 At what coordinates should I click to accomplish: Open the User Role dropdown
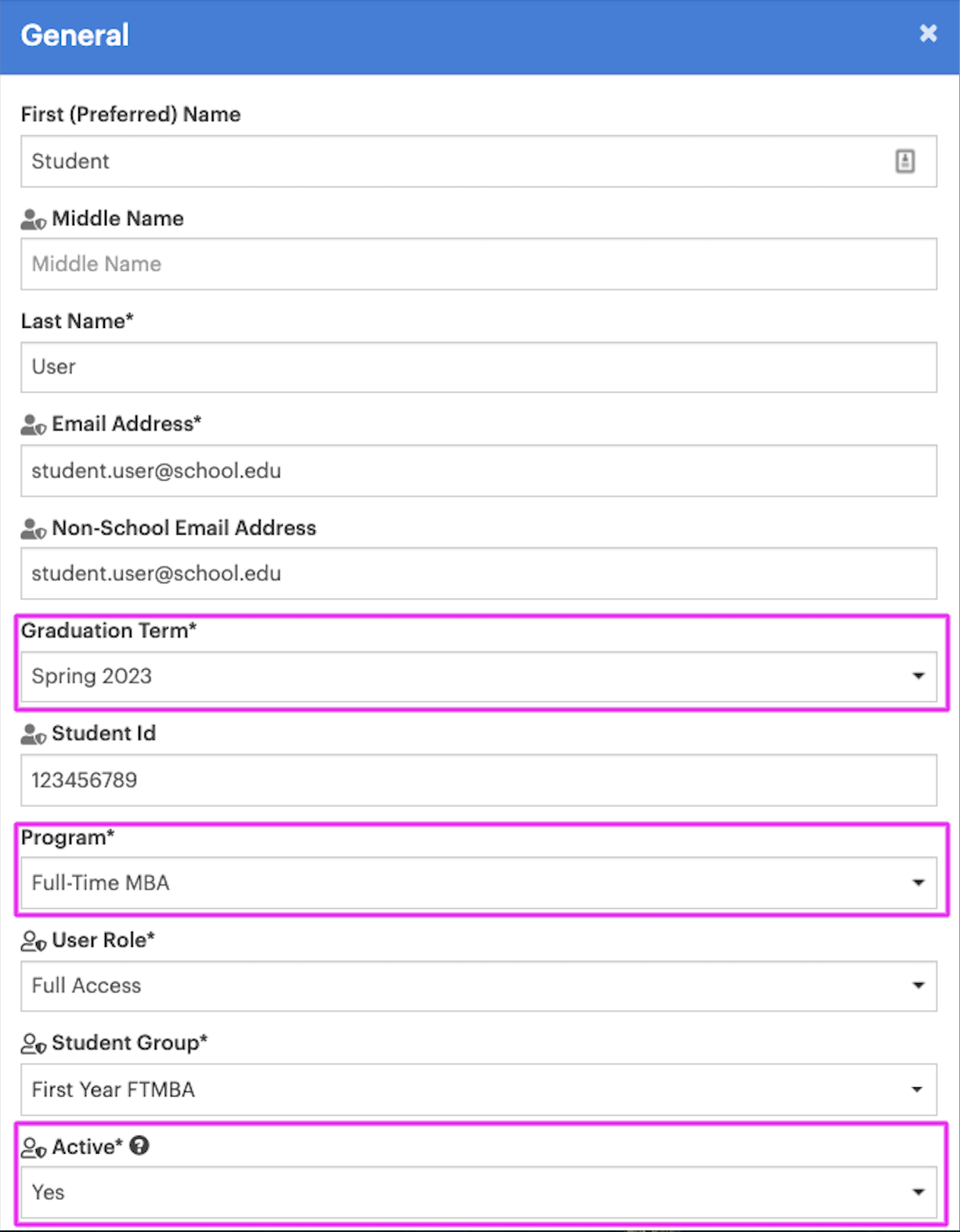(x=479, y=985)
